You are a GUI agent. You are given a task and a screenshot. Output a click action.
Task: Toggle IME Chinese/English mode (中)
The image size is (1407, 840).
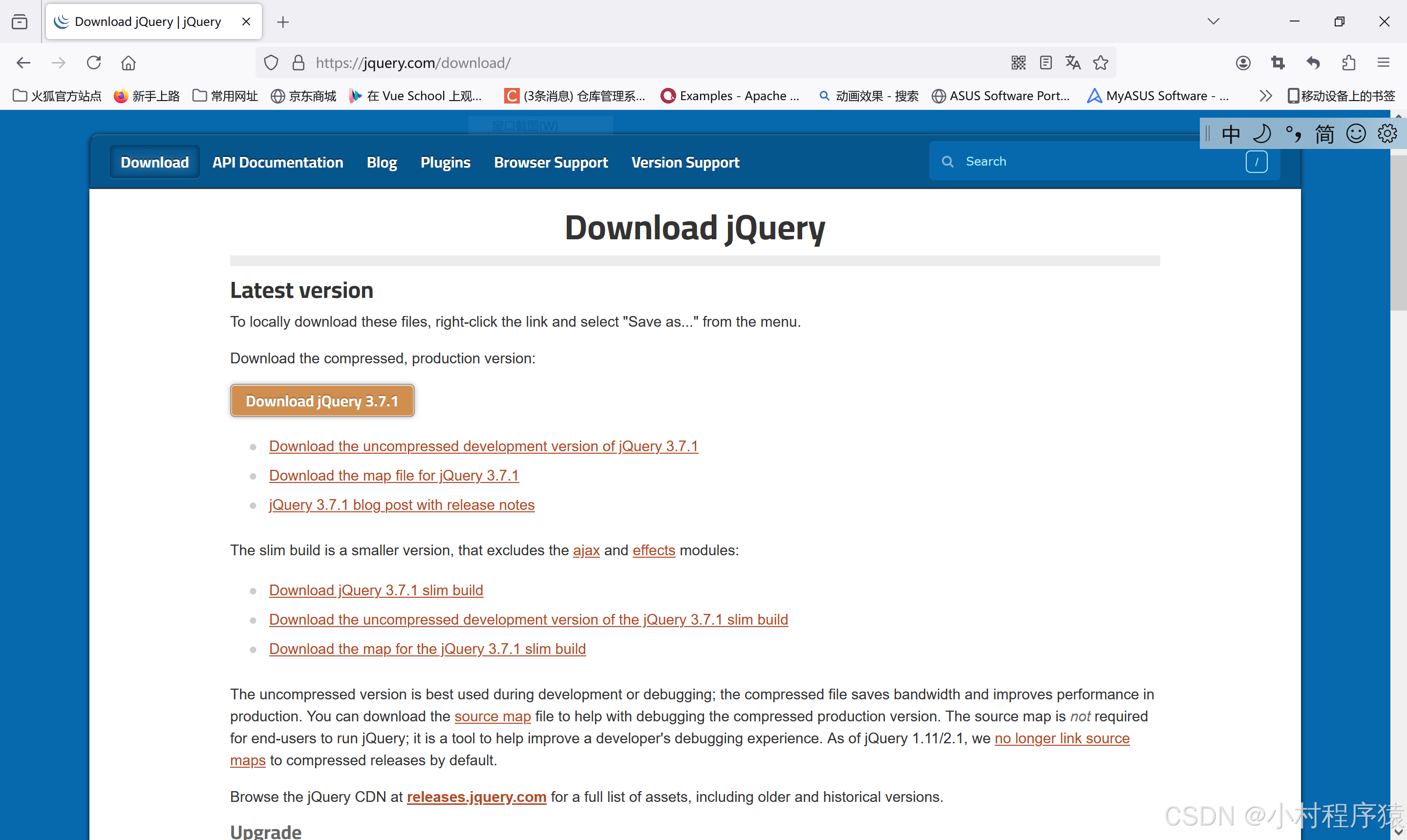pyautogui.click(x=1230, y=134)
